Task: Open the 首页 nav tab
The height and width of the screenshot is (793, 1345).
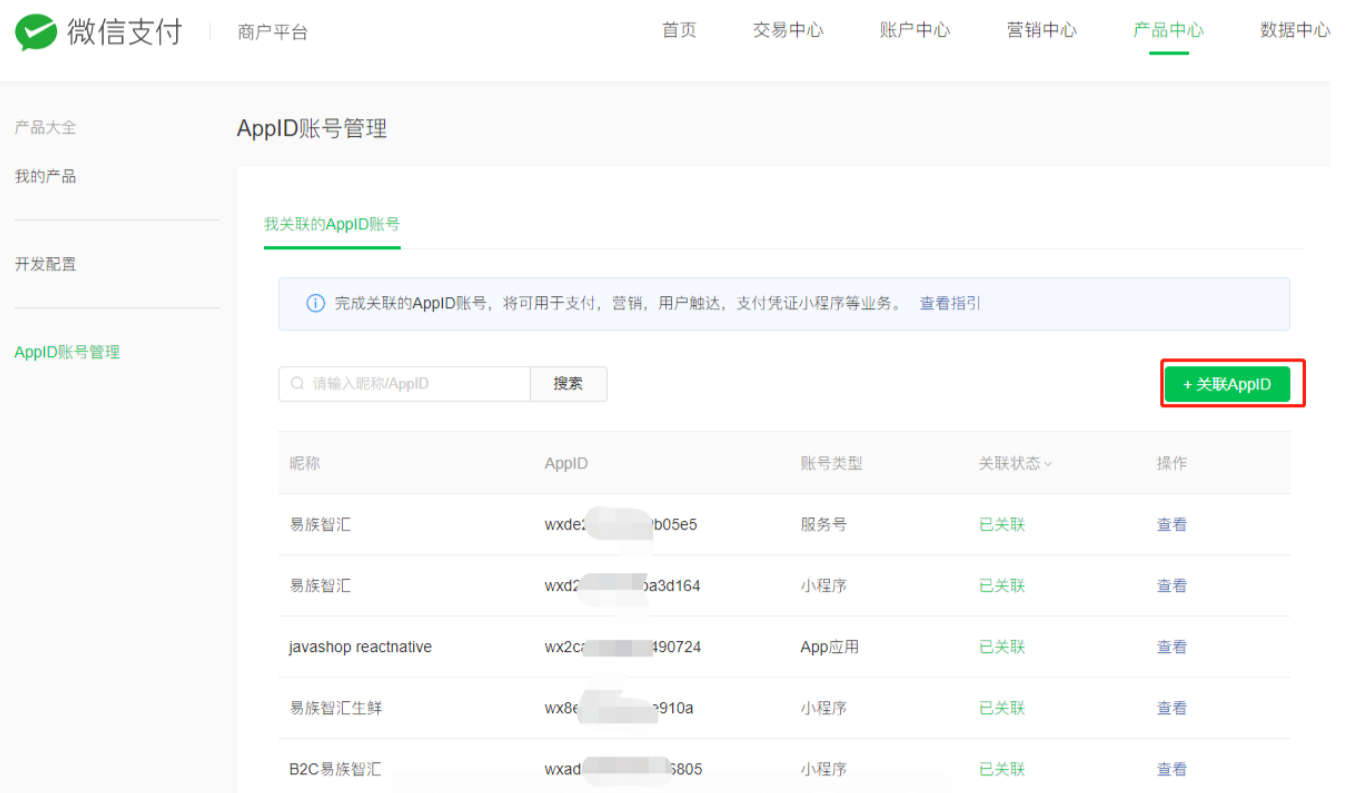Action: pyautogui.click(x=679, y=30)
